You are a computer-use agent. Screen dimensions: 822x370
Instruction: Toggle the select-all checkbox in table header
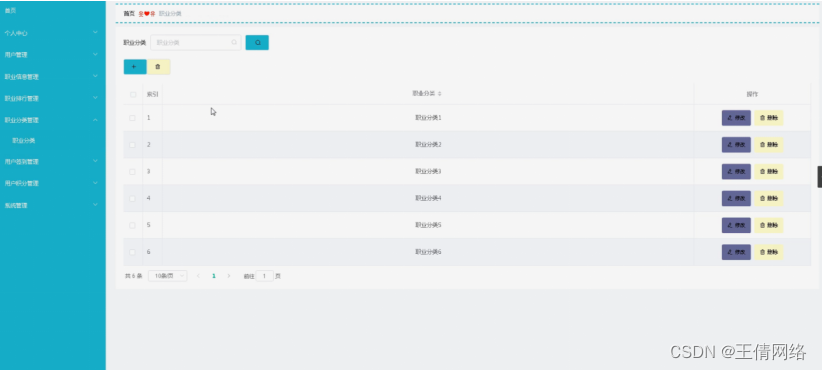tap(133, 95)
